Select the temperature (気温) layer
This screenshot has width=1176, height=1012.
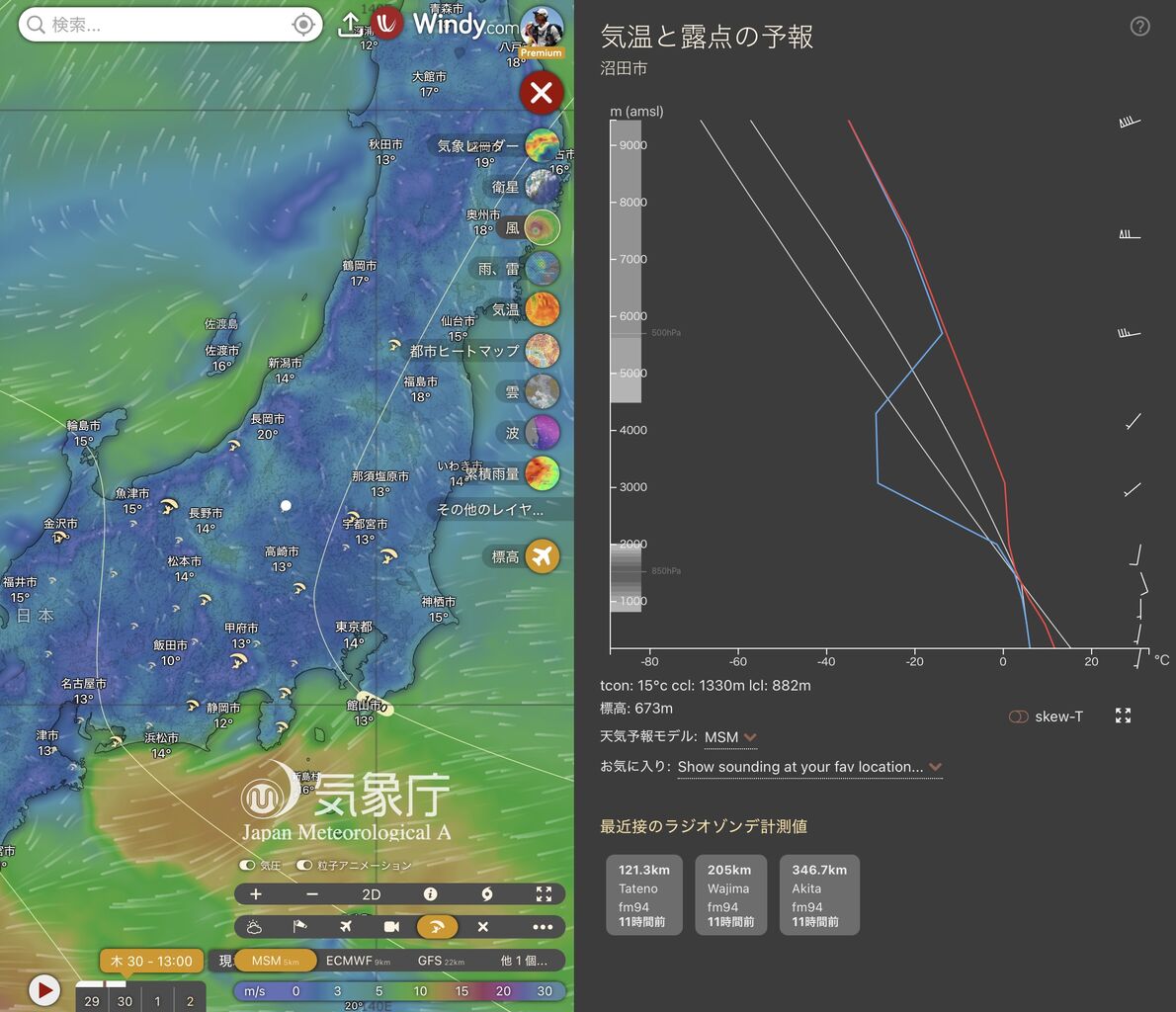click(543, 309)
